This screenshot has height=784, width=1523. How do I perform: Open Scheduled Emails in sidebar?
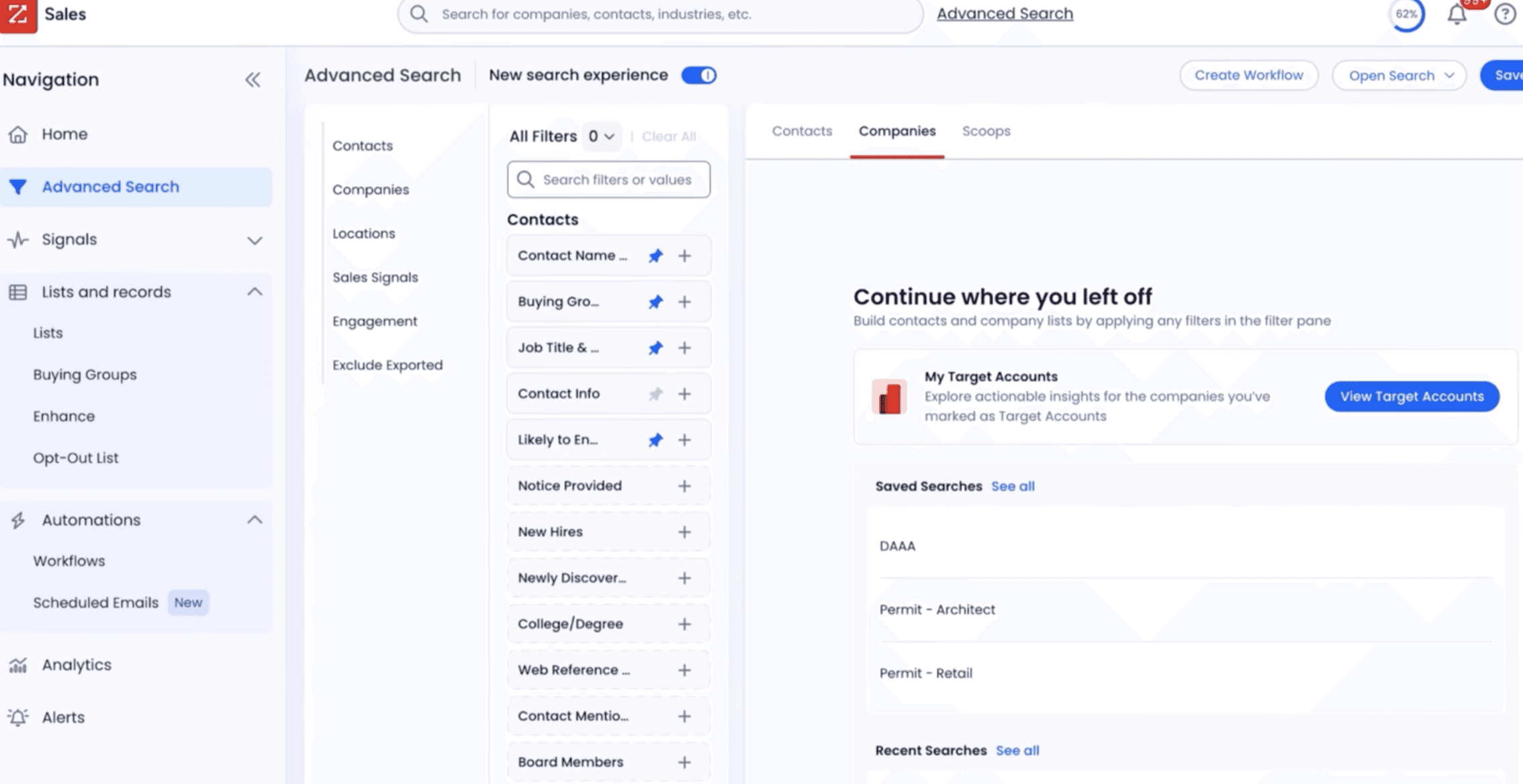pos(96,603)
